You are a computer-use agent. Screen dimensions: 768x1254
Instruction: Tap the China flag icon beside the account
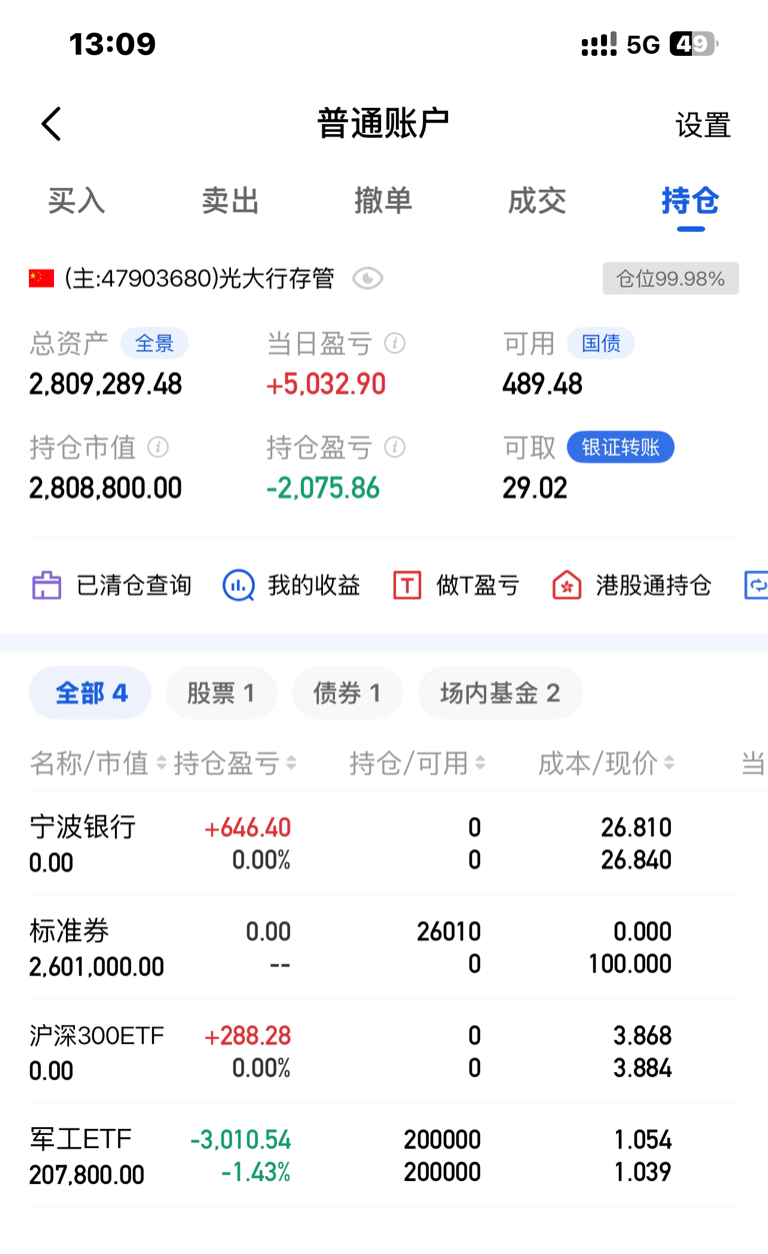point(41,278)
